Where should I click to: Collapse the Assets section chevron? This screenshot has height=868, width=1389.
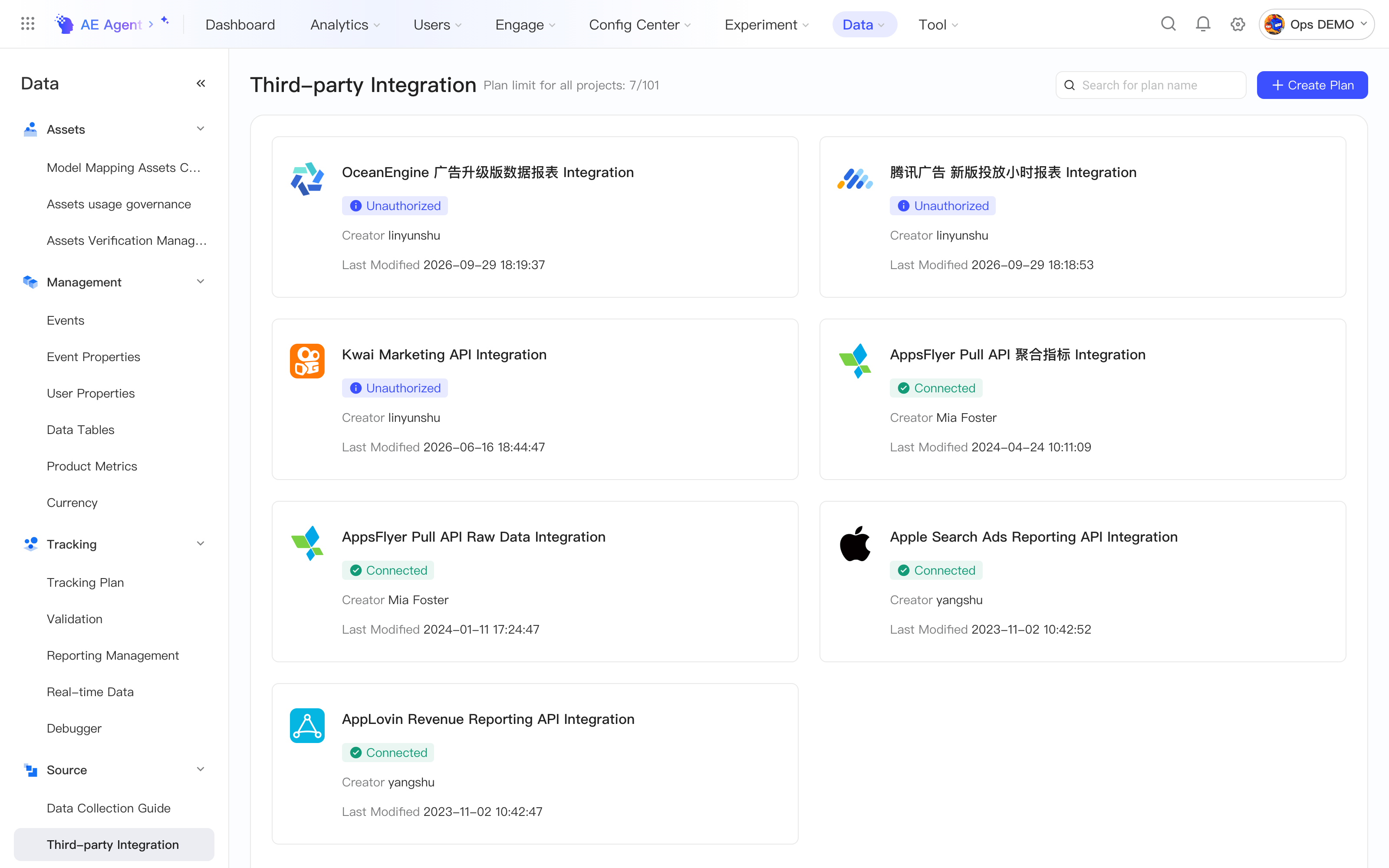click(200, 128)
